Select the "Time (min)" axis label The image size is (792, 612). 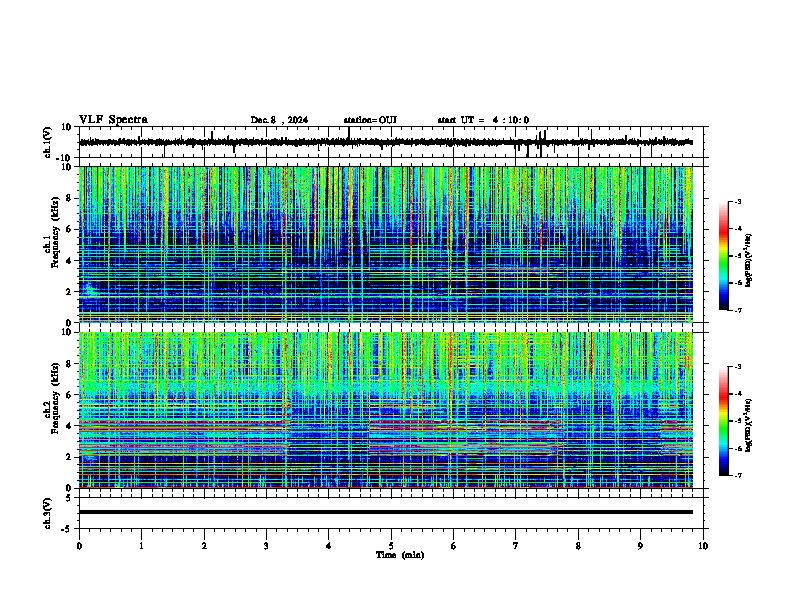click(400, 555)
